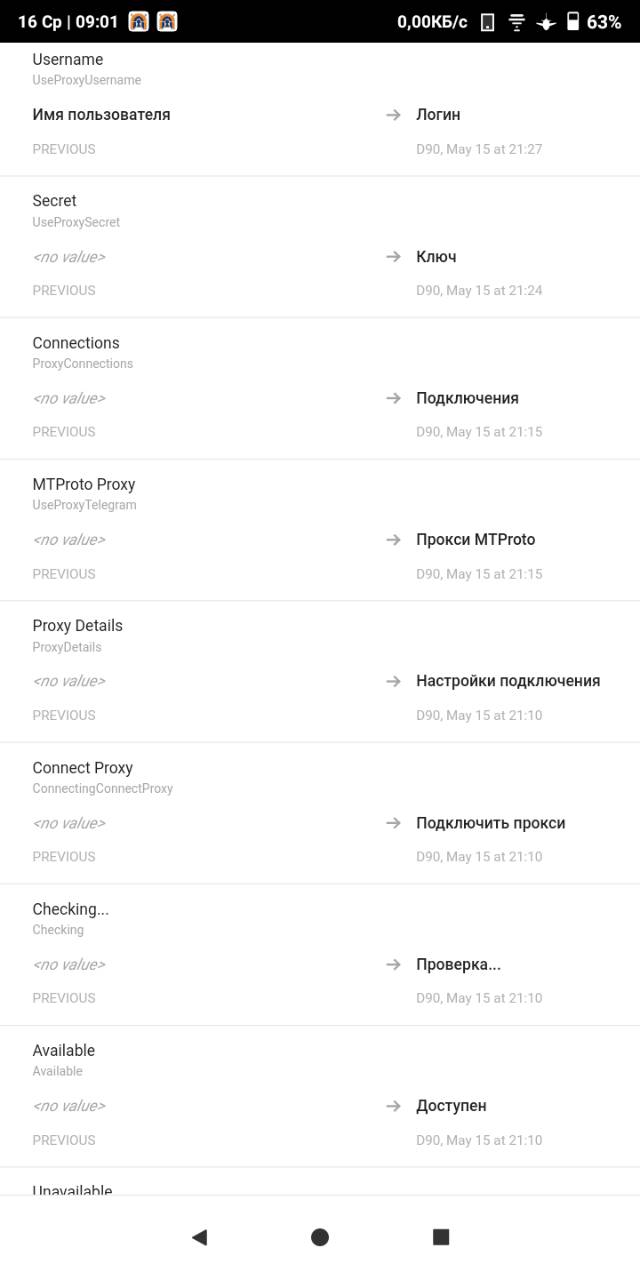Tap the Проверка... translation text
The width and height of the screenshot is (640, 1280).
coord(458,964)
